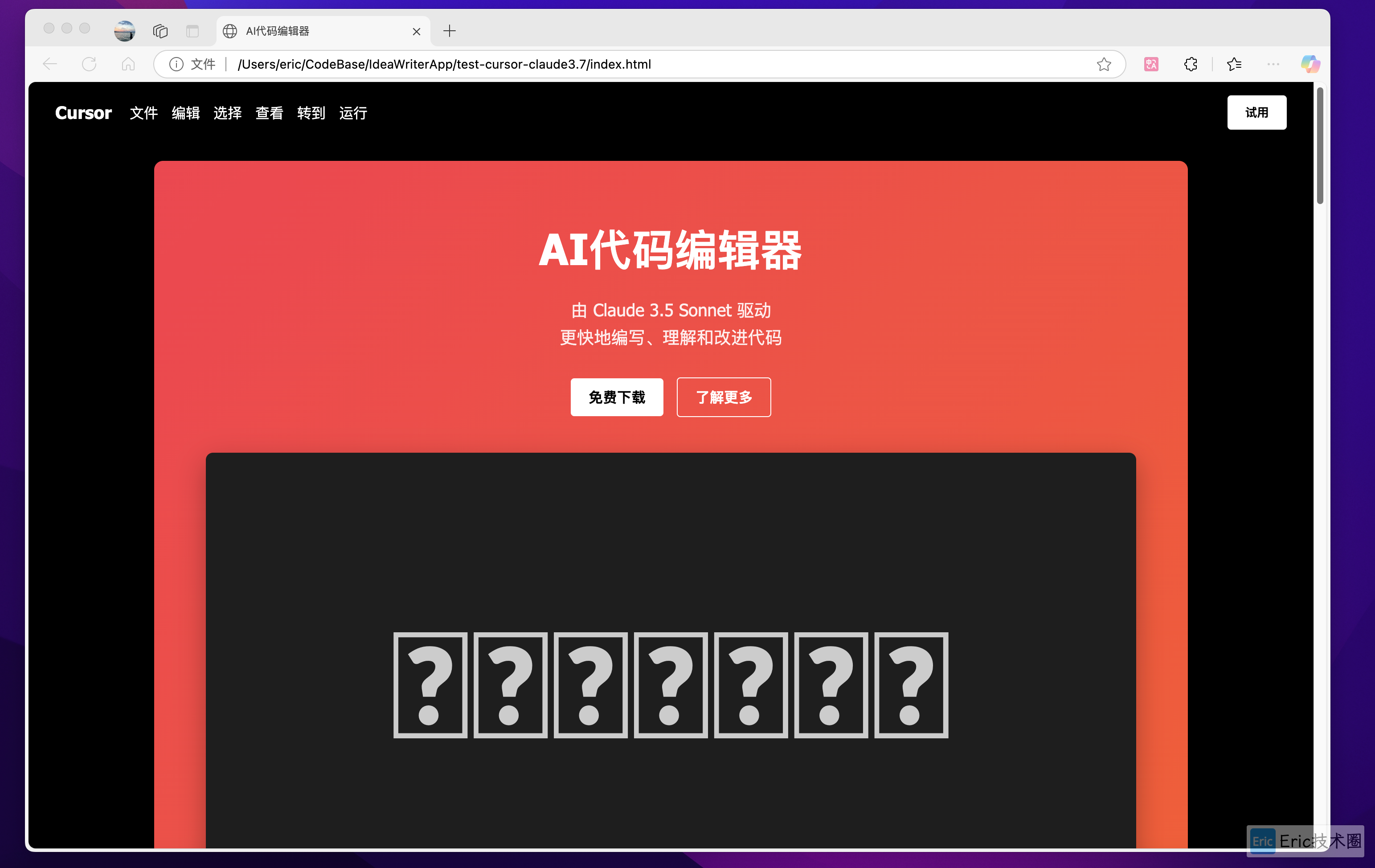
Task: Click the Cursor logo in page header
Action: [x=83, y=112]
